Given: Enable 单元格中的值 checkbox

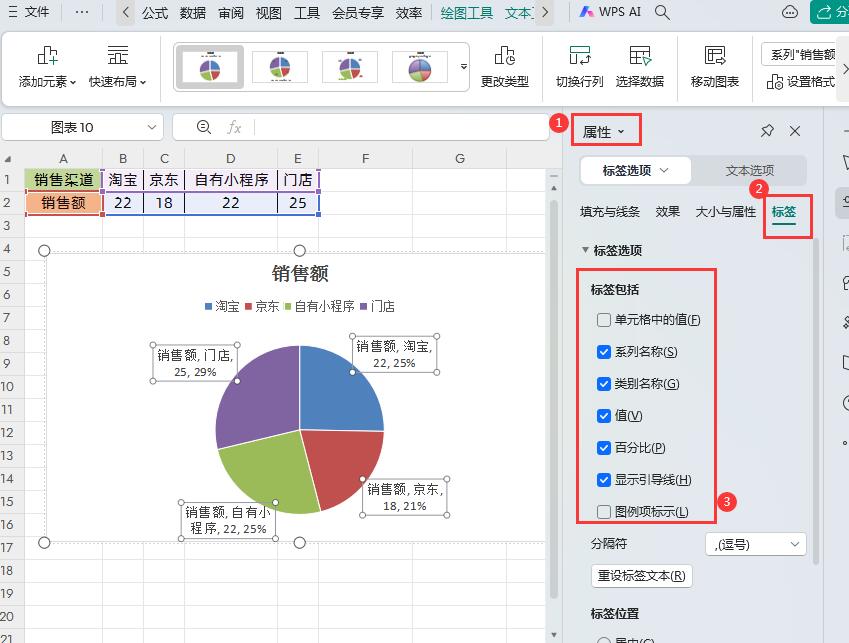Looking at the screenshot, I should point(604,320).
